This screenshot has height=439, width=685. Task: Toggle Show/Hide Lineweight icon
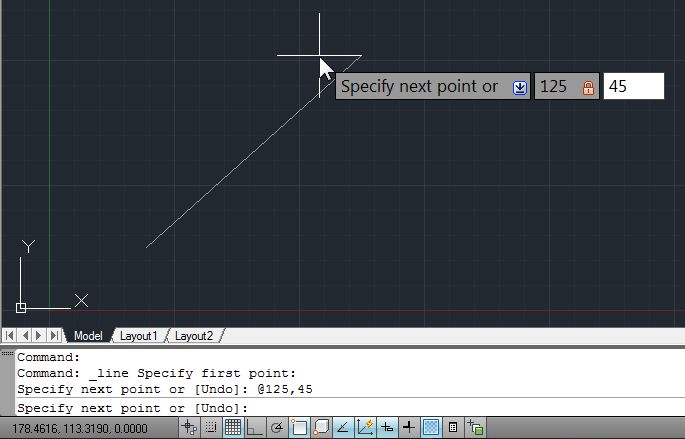(409, 428)
